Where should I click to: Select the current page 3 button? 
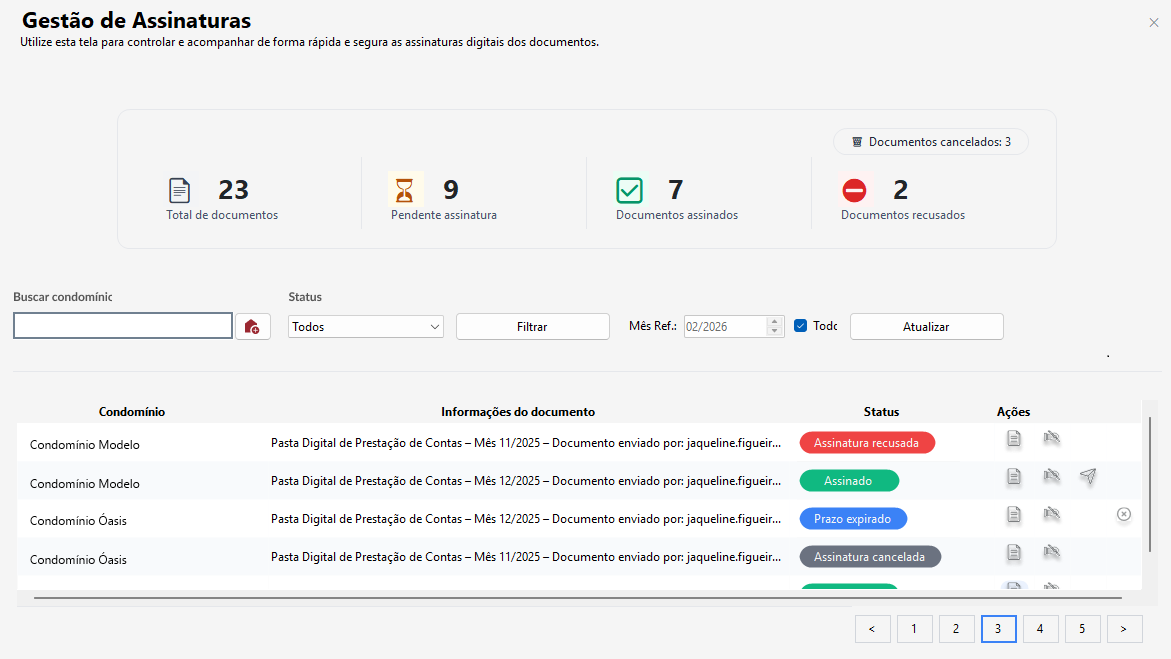[998, 629]
